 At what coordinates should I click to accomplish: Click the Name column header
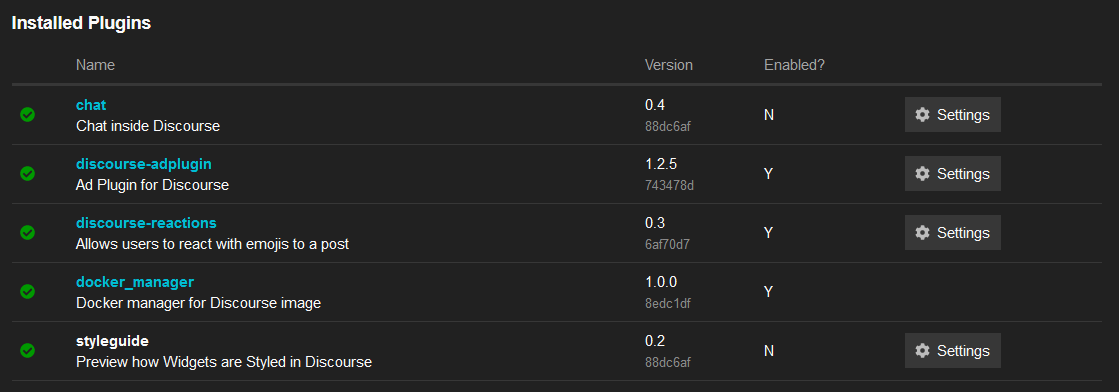[x=95, y=65]
